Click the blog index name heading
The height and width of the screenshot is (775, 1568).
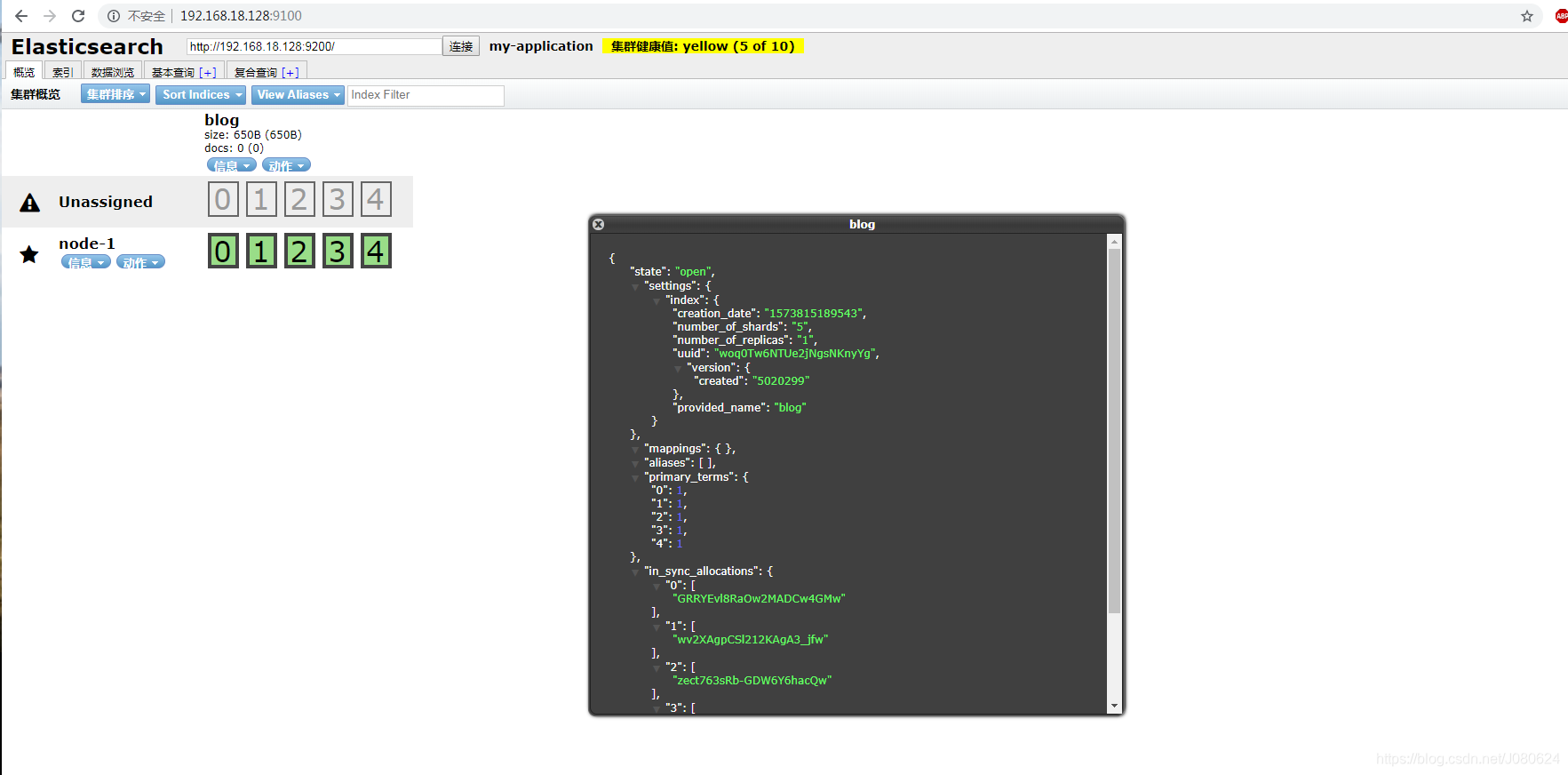pos(222,120)
